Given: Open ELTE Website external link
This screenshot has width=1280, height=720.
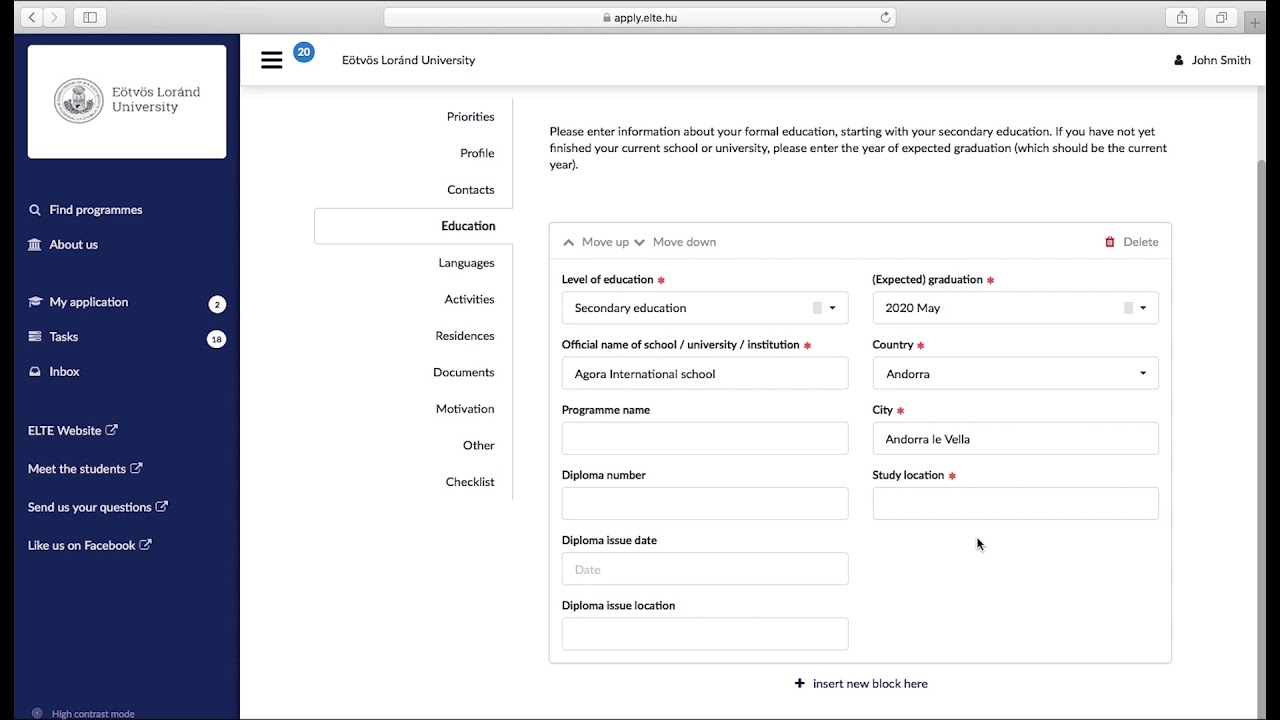Looking at the screenshot, I should pyautogui.click(x=73, y=430).
